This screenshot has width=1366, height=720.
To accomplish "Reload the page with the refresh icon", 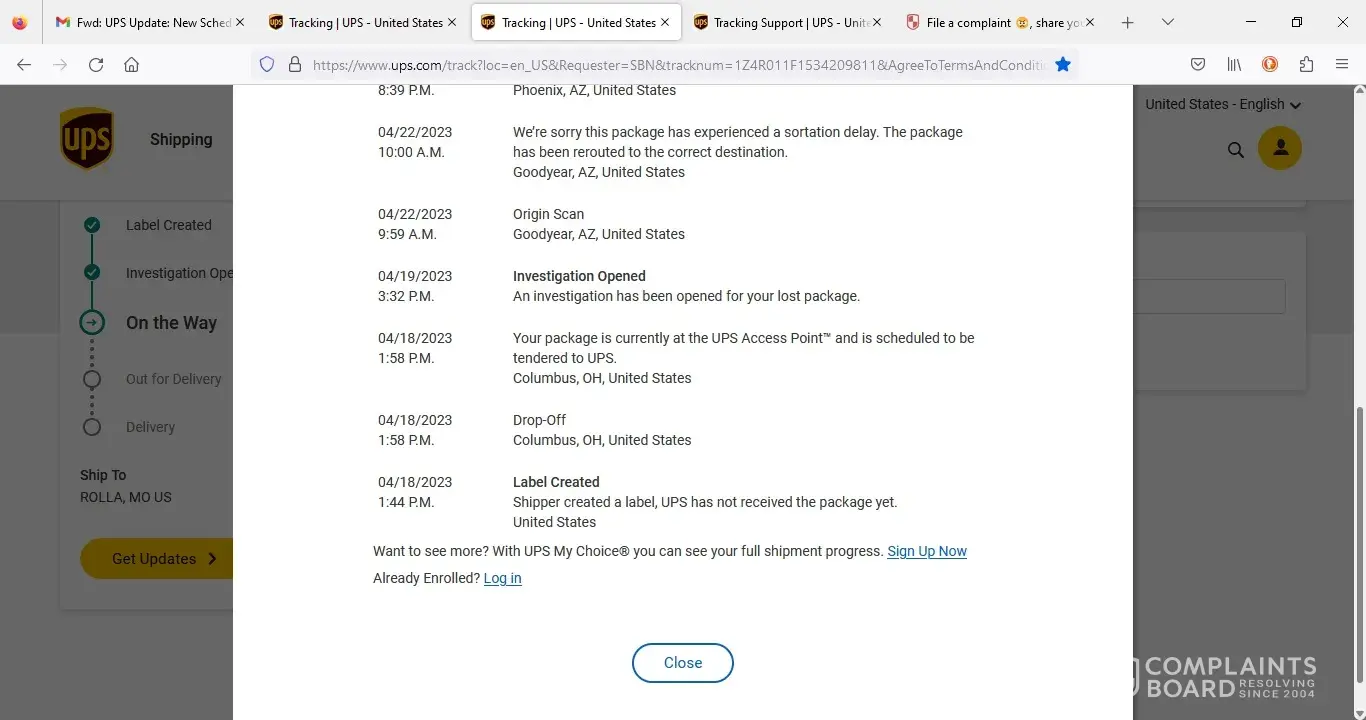I will pyautogui.click(x=96, y=64).
